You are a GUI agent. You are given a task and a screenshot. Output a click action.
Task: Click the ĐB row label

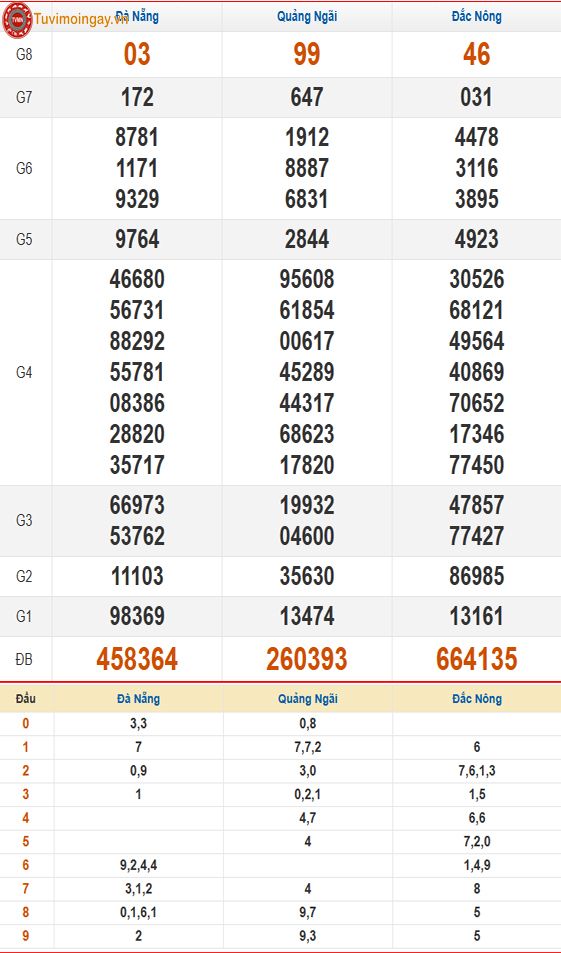24,659
